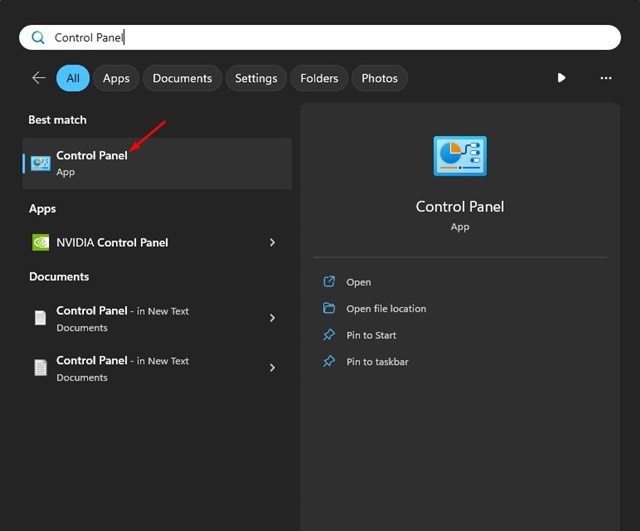This screenshot has height=531, width=640.
Task: Click the first Control Panel document file icon
Action: tap(41, 318)
